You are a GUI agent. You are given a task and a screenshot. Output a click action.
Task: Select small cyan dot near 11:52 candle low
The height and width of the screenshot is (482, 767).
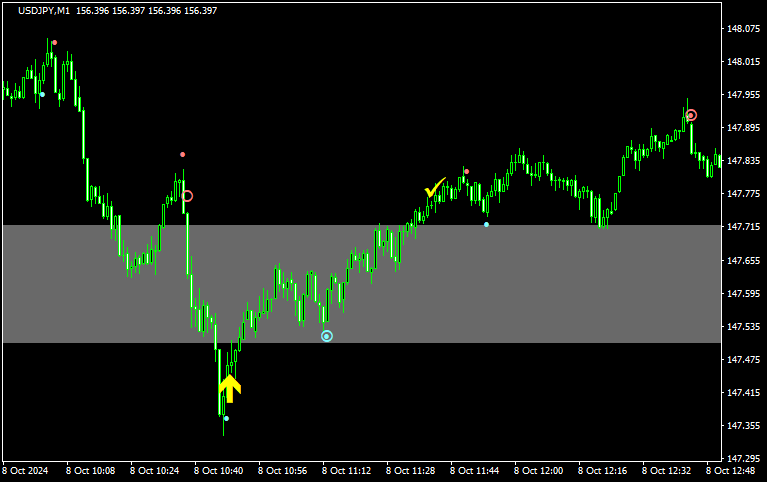[x=486, y=224]
